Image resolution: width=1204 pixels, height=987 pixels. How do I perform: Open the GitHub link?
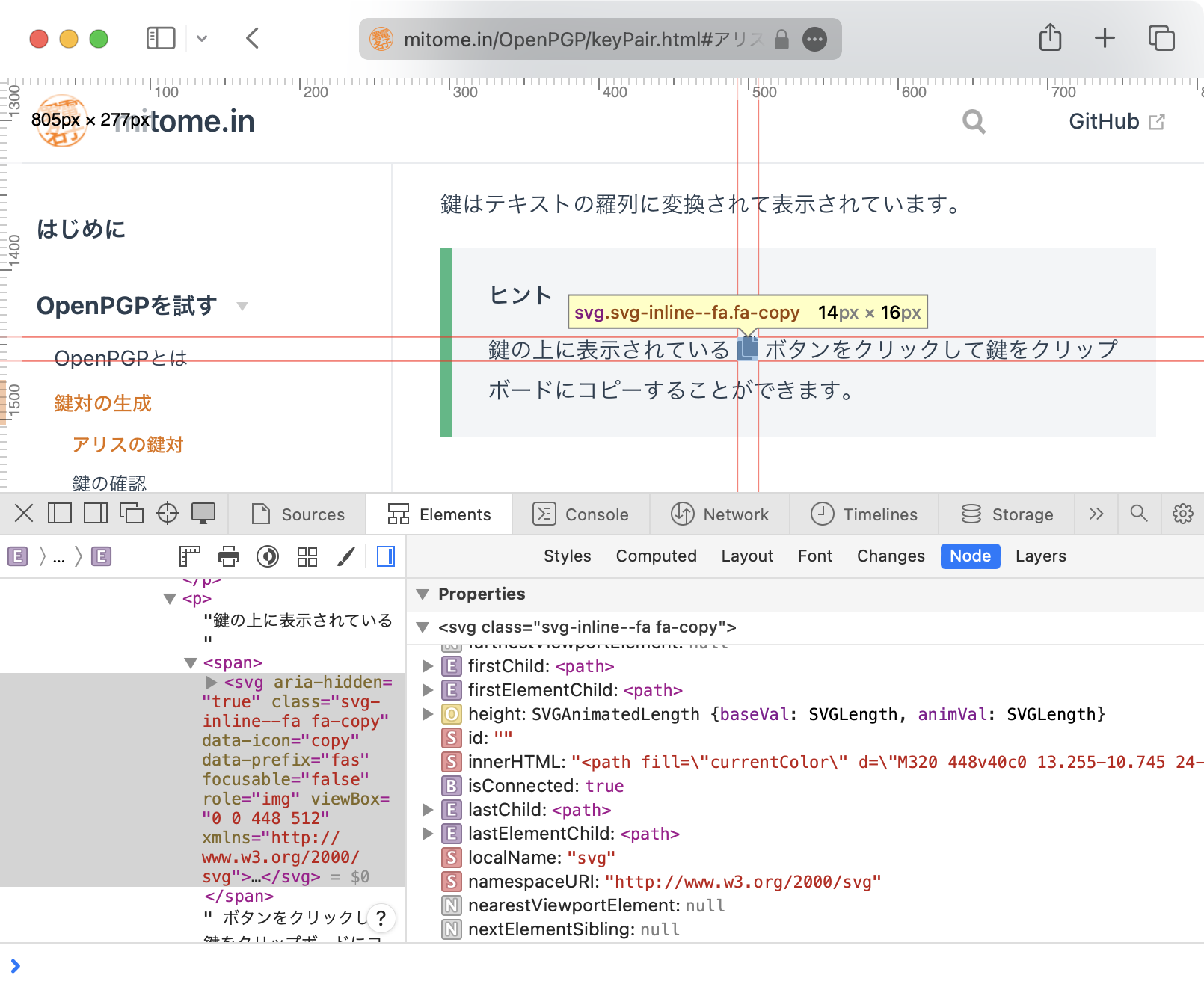[1117, 121]
